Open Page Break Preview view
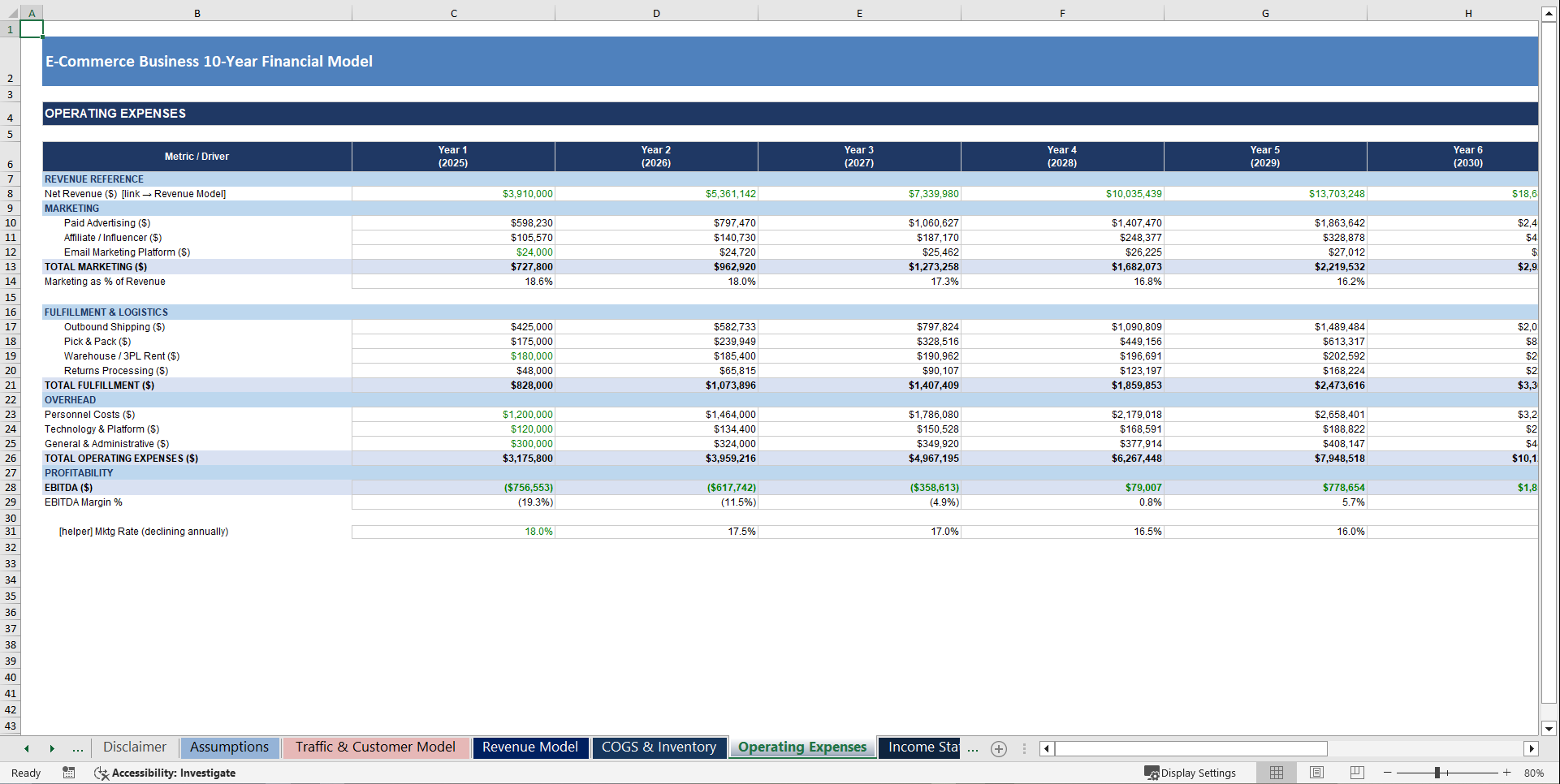Screen dimensions: 1560x784 tap(1357, 773)
